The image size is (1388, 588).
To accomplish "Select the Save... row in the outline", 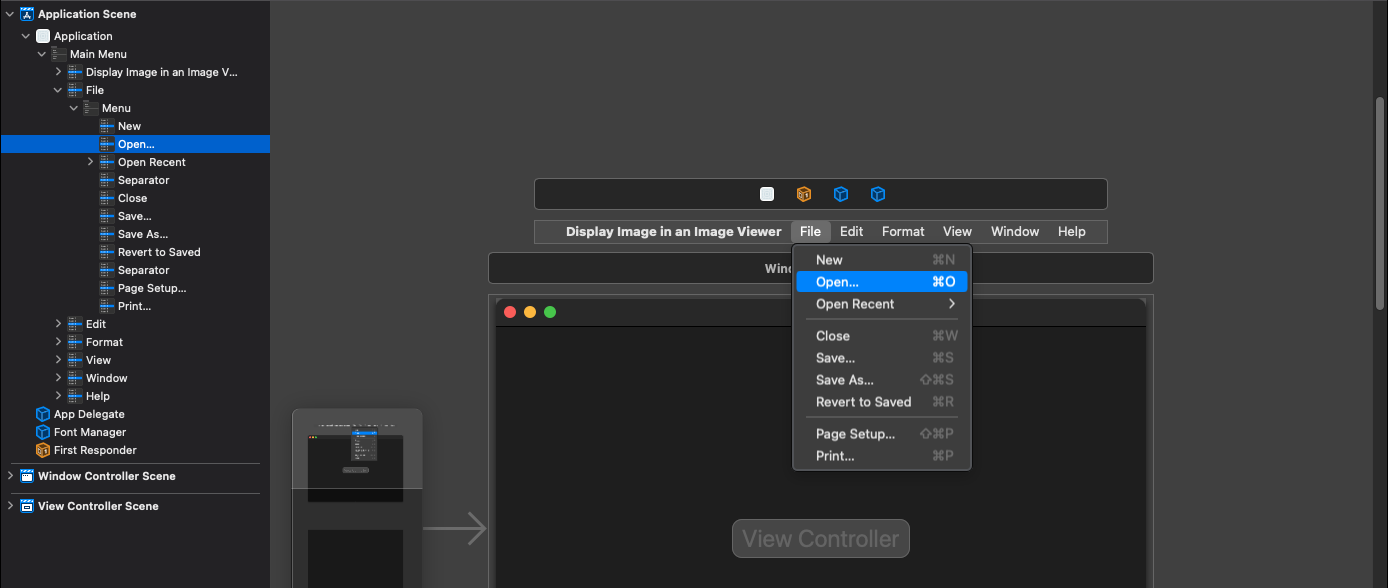I will (x=135, y=216).
